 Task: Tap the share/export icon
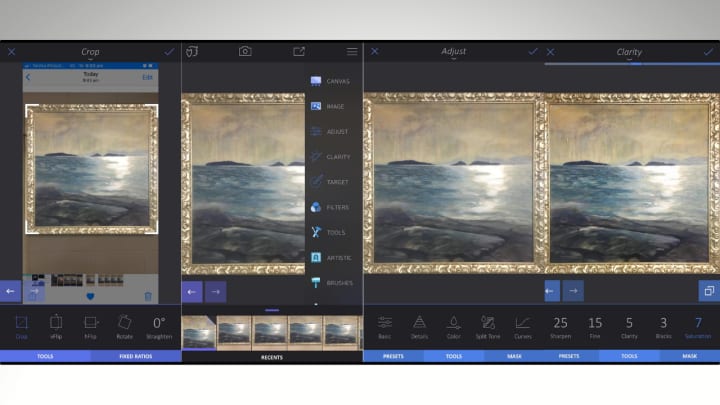[299, 51]
